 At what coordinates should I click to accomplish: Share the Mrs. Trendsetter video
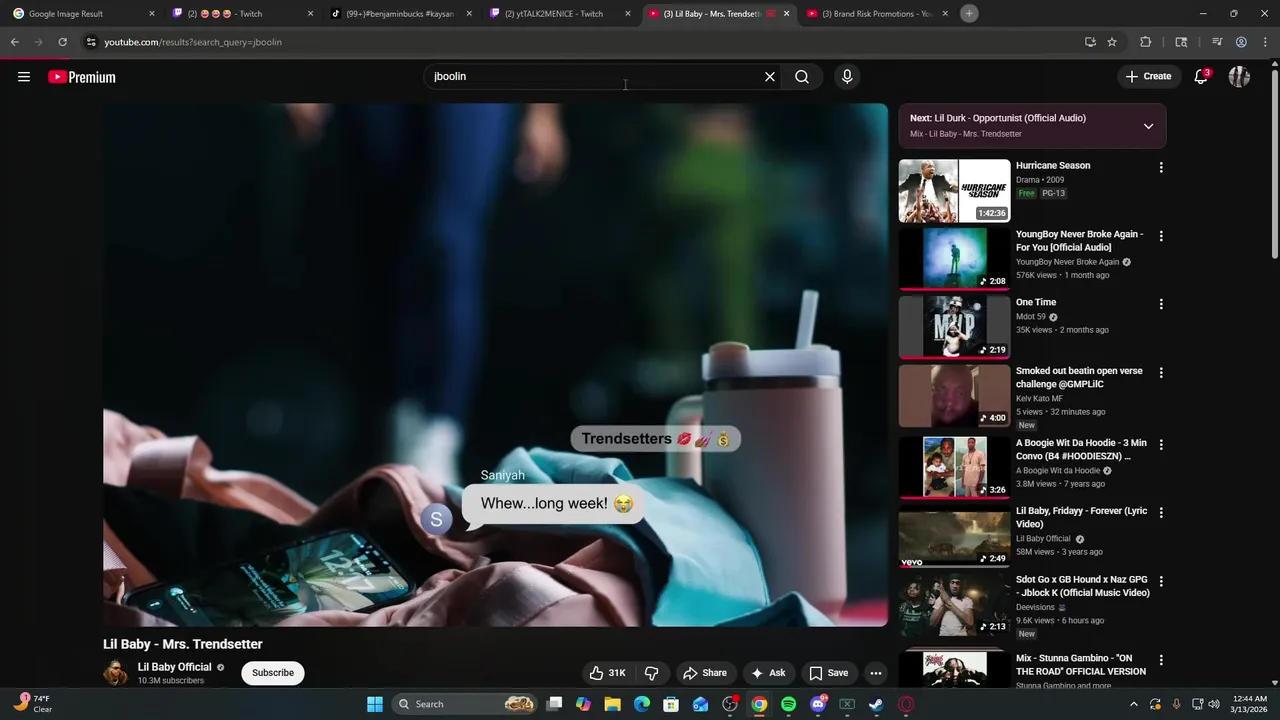coord(704,673)
